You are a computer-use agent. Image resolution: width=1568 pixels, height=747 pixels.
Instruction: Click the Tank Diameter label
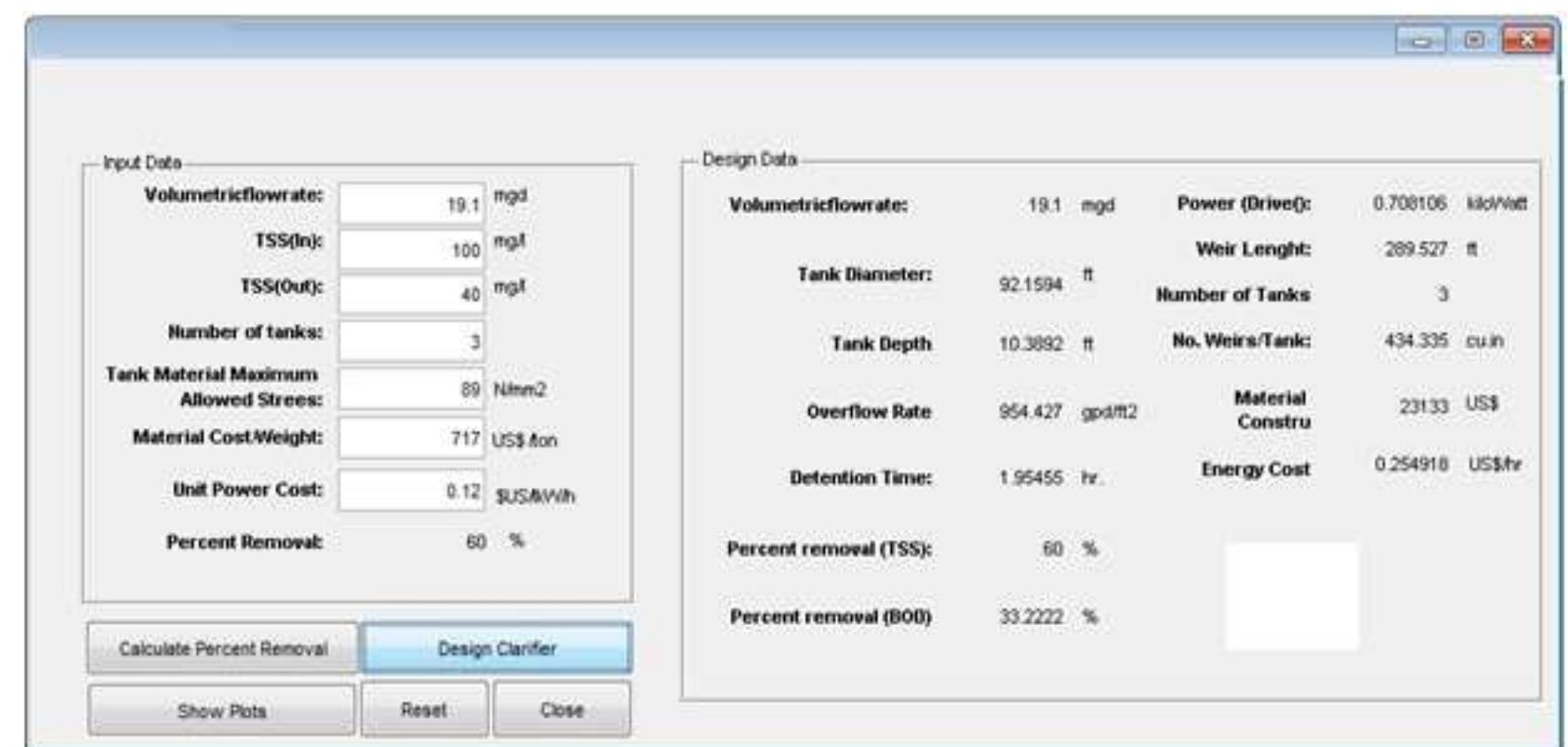click(864, 275)
